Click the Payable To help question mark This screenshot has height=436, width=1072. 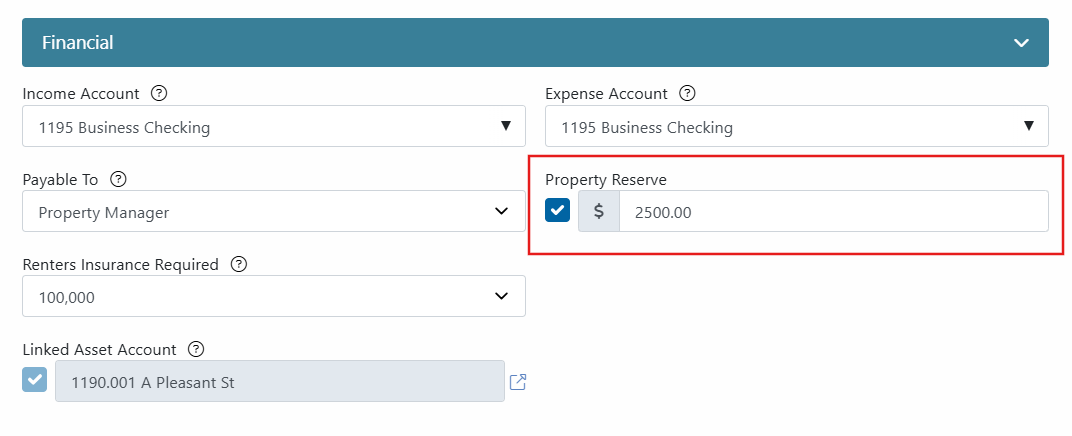point(118,179)
